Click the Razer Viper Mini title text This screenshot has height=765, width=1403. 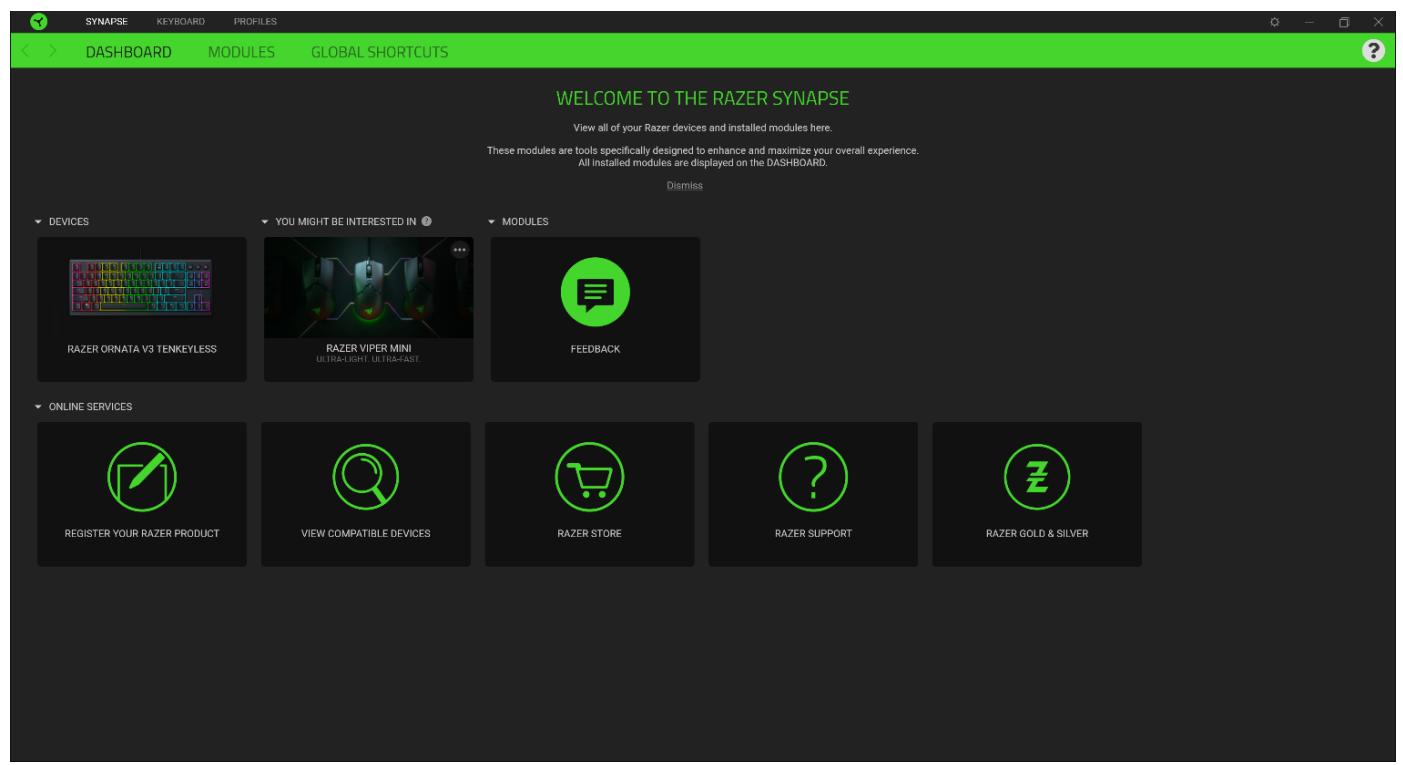(x=369, y=348)
